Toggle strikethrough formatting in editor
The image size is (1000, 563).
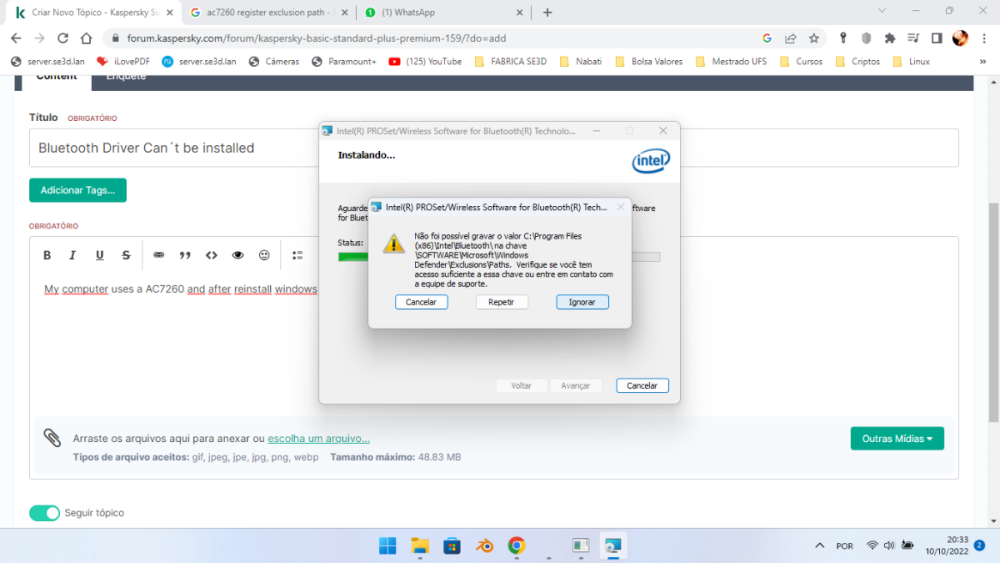click(x=126, y=255)
